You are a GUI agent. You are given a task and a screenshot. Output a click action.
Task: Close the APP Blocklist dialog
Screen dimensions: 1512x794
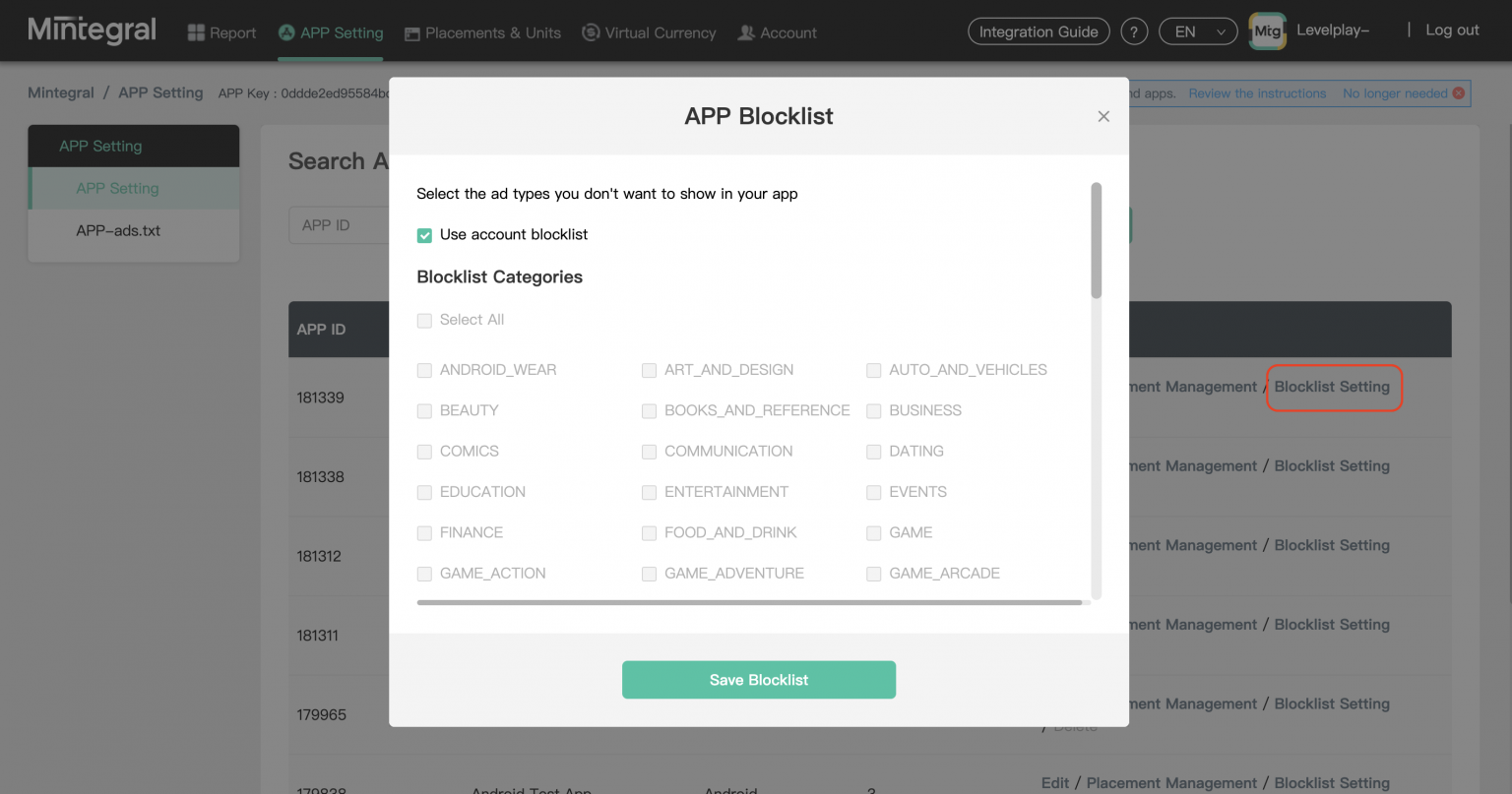(1103, 115)
